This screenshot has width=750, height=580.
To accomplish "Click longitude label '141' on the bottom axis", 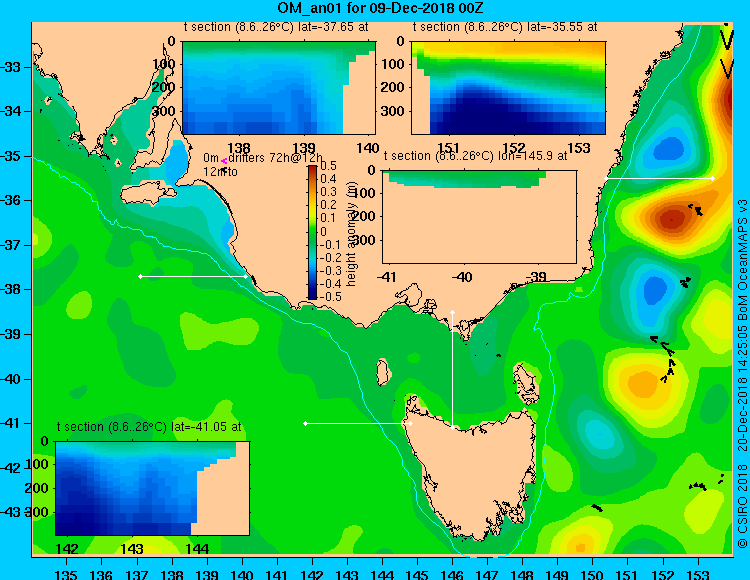I will click(276, 574).
